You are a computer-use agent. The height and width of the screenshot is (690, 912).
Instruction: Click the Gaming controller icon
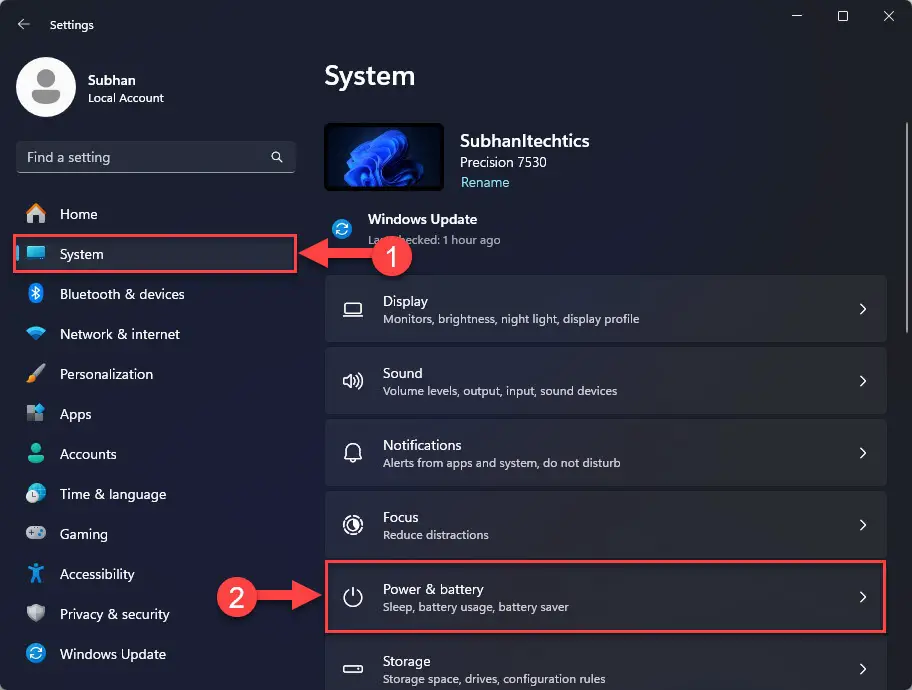coord(35,534)
